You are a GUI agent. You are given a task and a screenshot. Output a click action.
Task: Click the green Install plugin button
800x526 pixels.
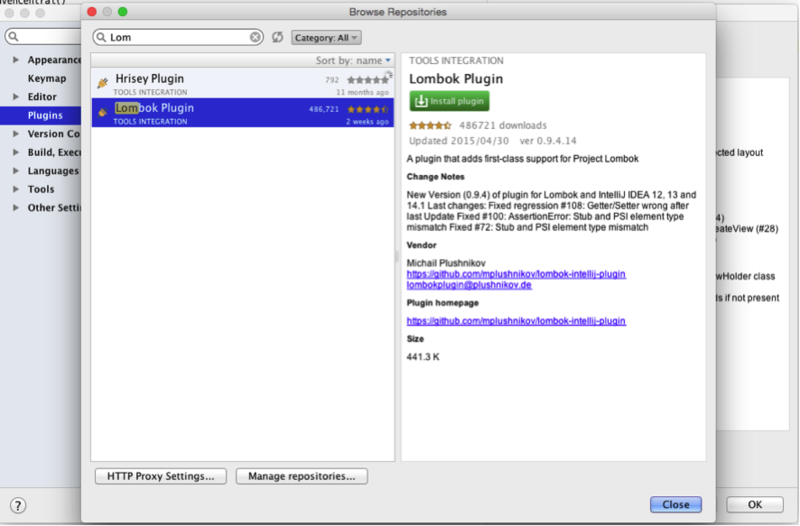pyautogui.click(x=449, y=101)
